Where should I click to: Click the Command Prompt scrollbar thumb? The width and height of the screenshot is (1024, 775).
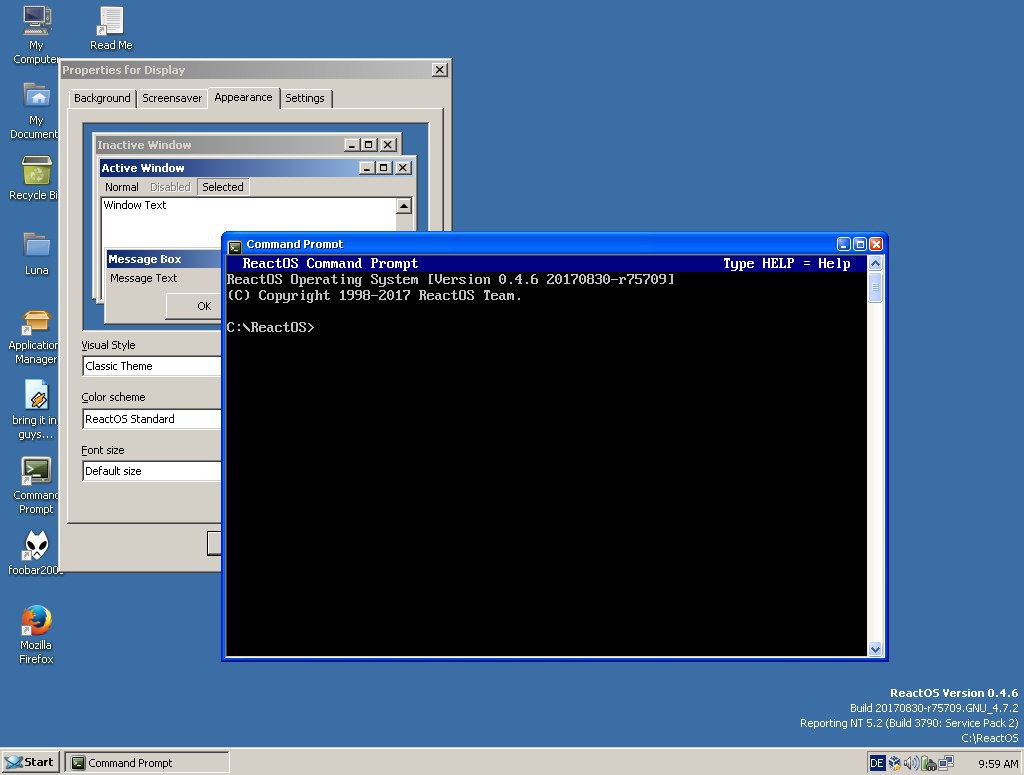[875, 287]
